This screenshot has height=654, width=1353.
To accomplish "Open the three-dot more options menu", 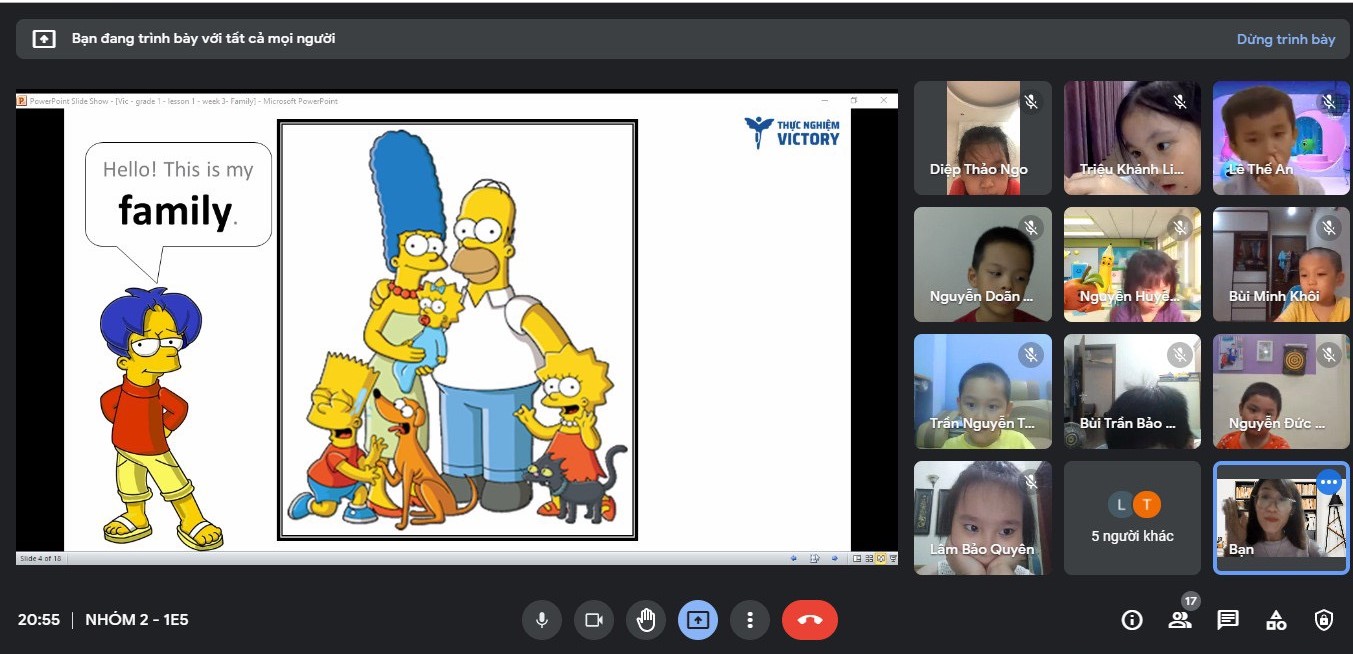I will pyautogui.click(x=749, y=620).
